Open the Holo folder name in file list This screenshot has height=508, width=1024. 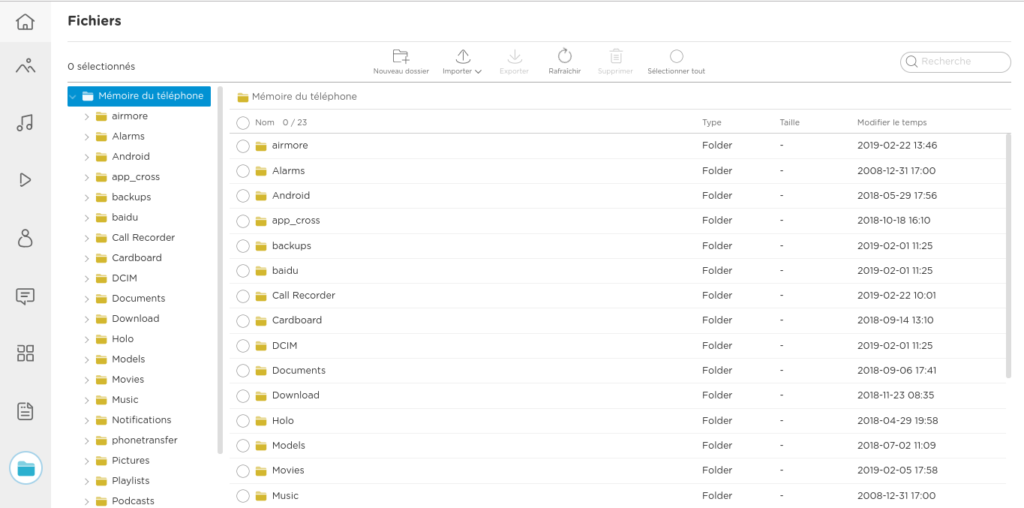pyautogui.click(x=283, y=421)
